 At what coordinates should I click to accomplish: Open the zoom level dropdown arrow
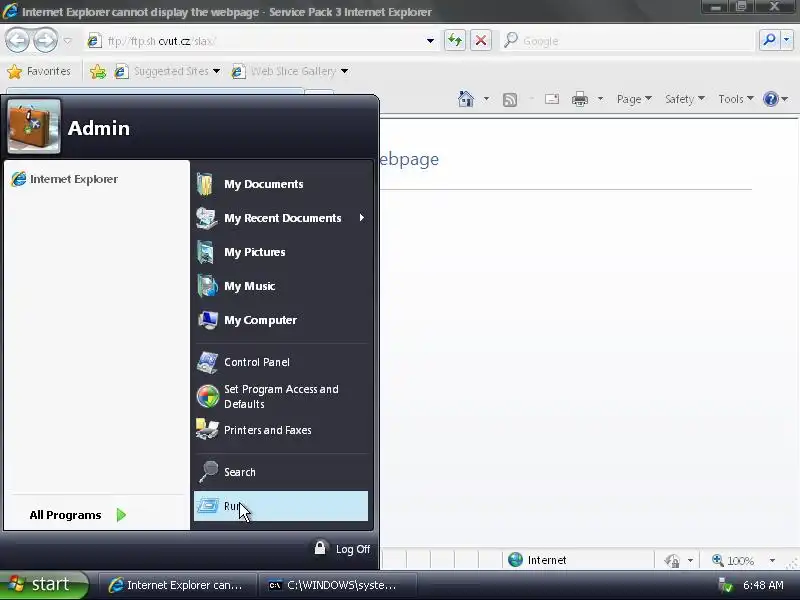coord(772,560)
